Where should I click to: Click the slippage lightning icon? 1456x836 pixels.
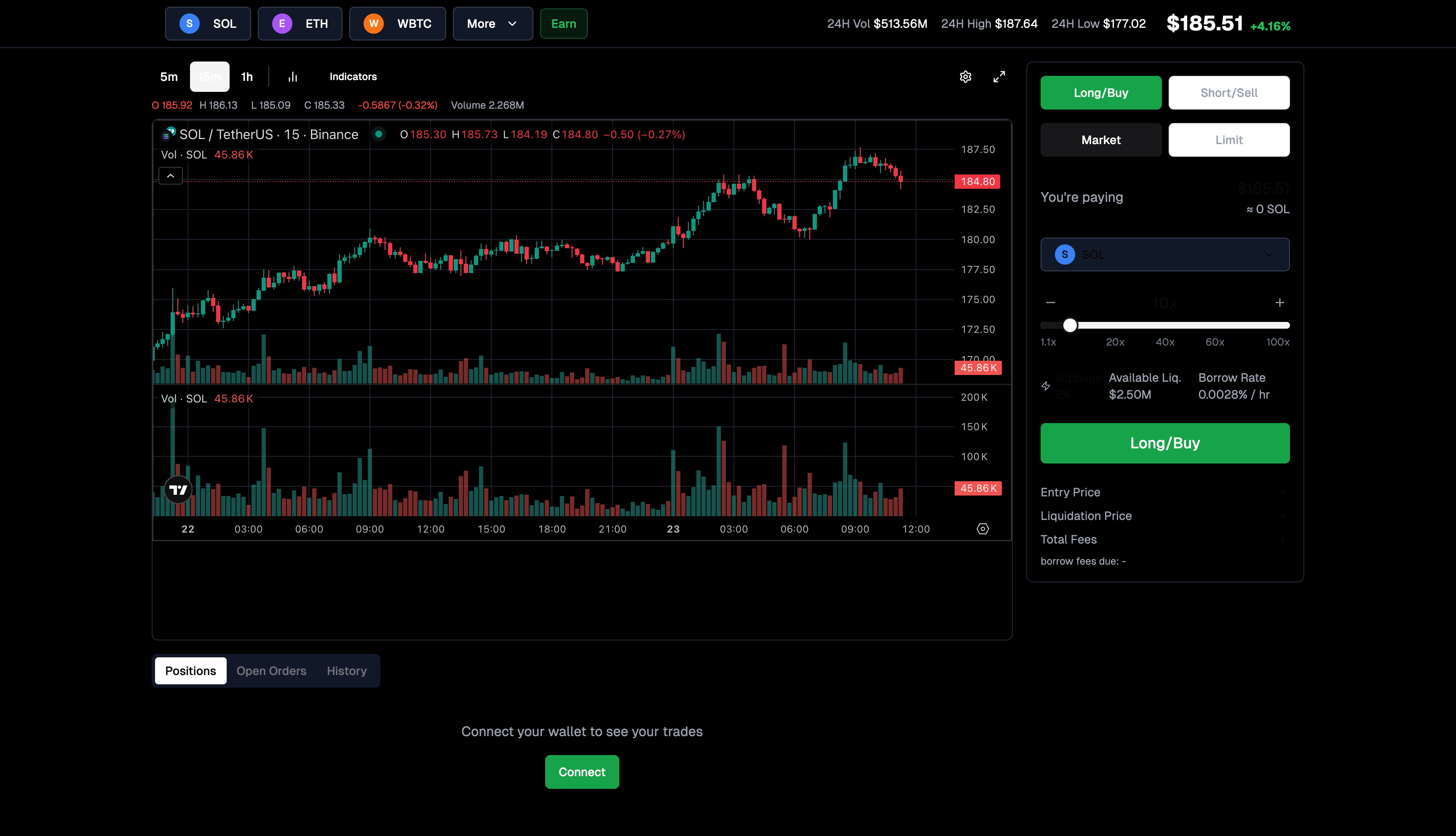click(1046, 386)
